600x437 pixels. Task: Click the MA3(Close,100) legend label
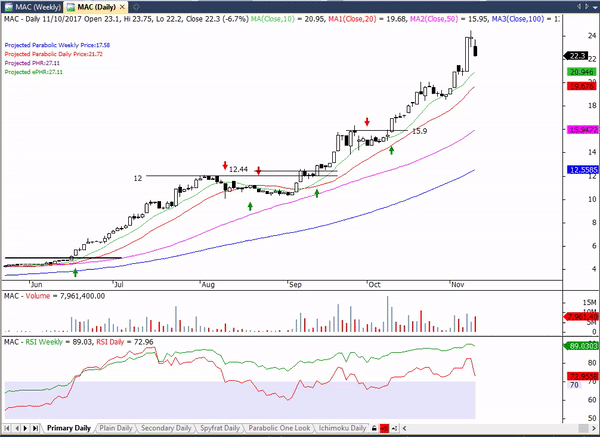click(517, 19)
